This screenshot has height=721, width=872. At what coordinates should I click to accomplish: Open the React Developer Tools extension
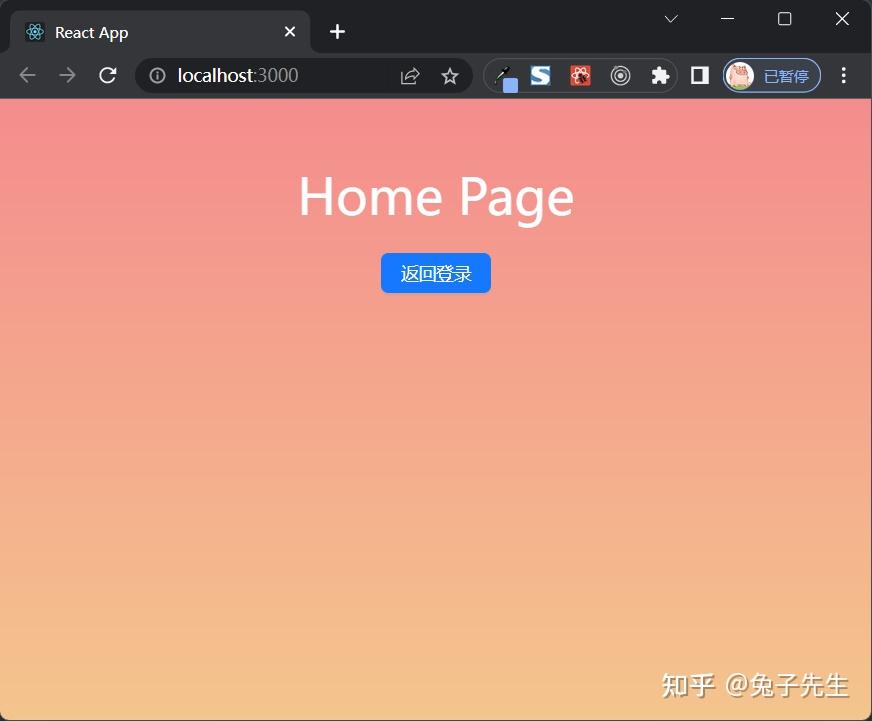pyautogui.click(x=580, y=75)
